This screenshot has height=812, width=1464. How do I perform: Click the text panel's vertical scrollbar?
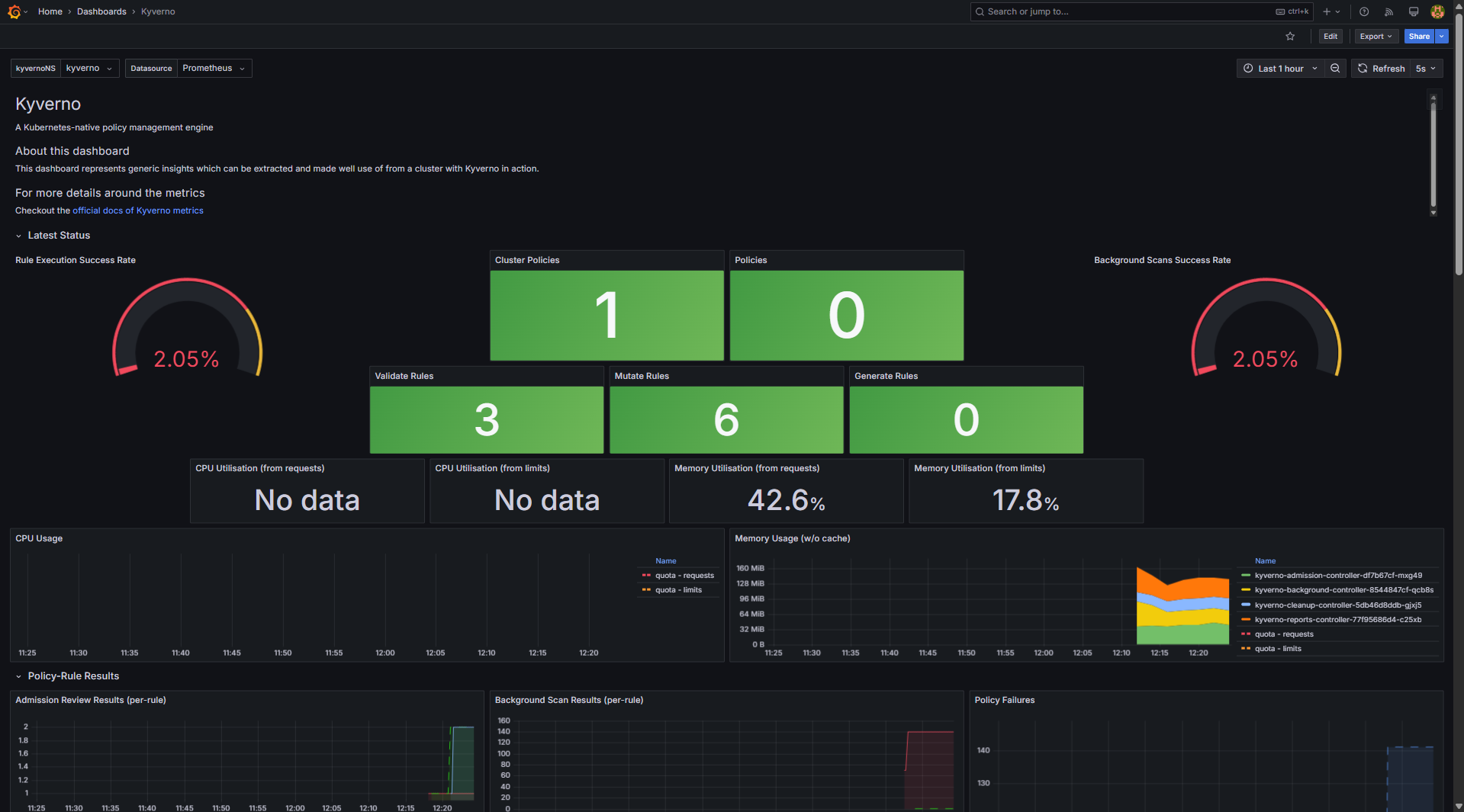(1433, 154)
